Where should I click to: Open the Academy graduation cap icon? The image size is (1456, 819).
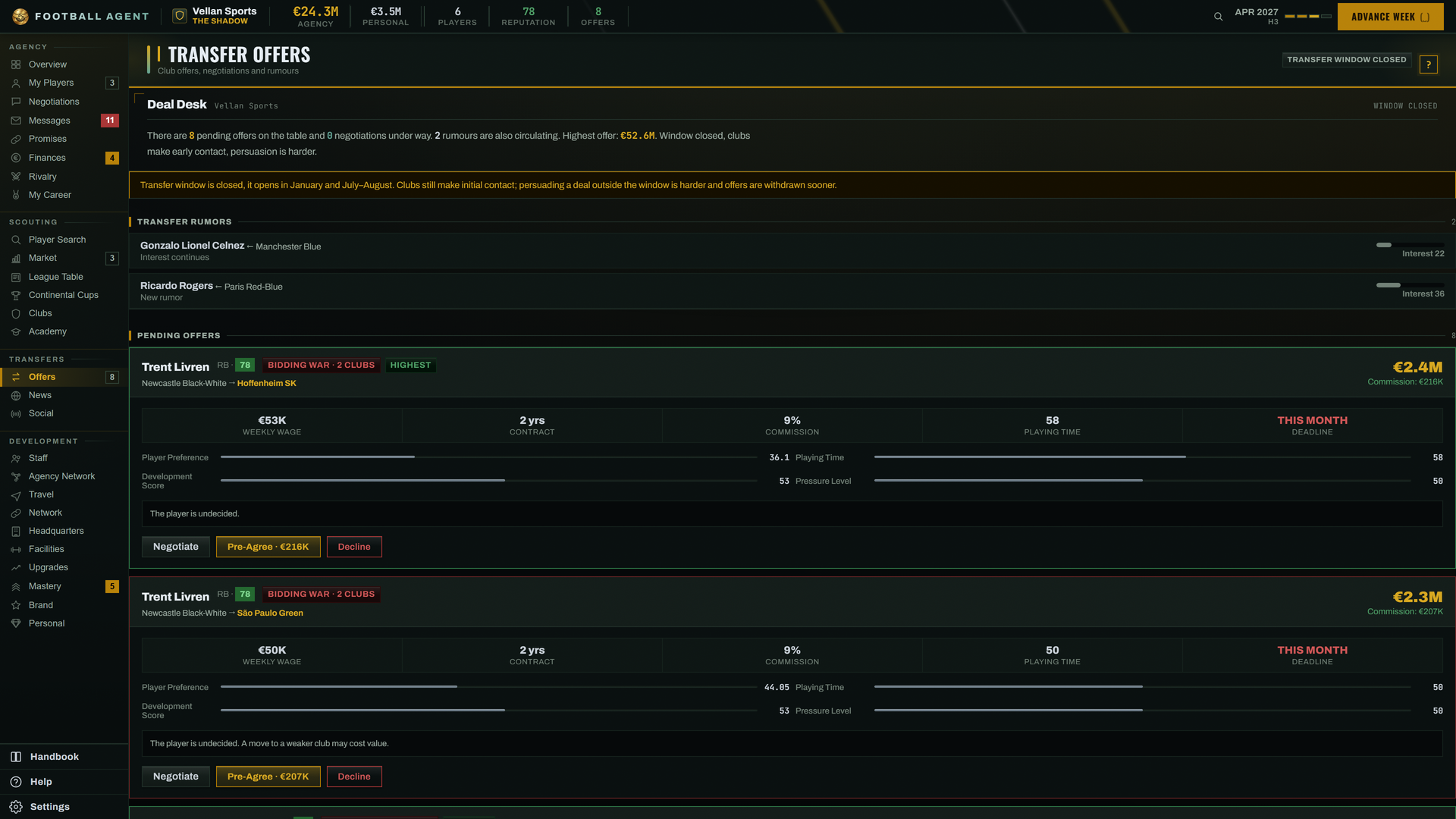(16, 331)
